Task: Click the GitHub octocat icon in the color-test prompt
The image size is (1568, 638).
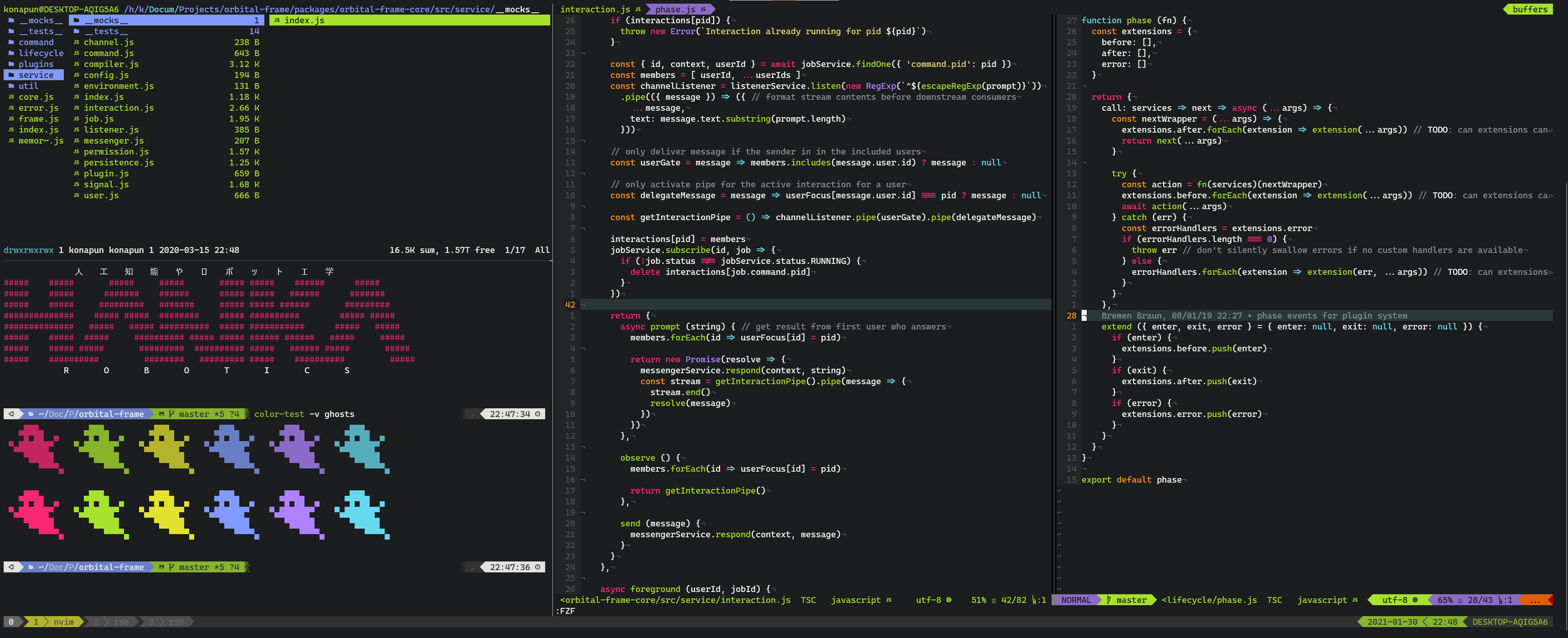Action: (161, 414)
